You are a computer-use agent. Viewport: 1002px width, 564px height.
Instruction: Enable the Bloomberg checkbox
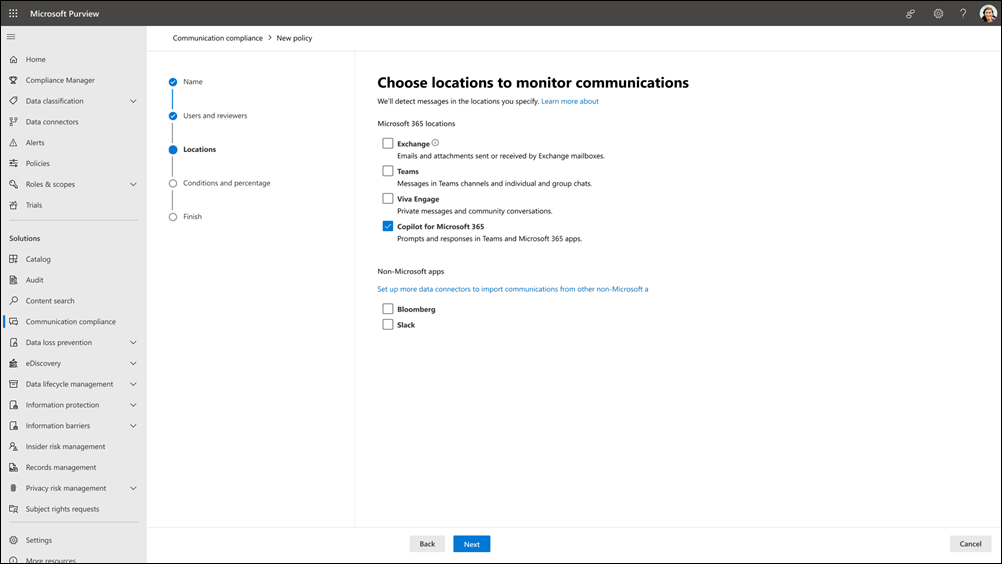387,309
